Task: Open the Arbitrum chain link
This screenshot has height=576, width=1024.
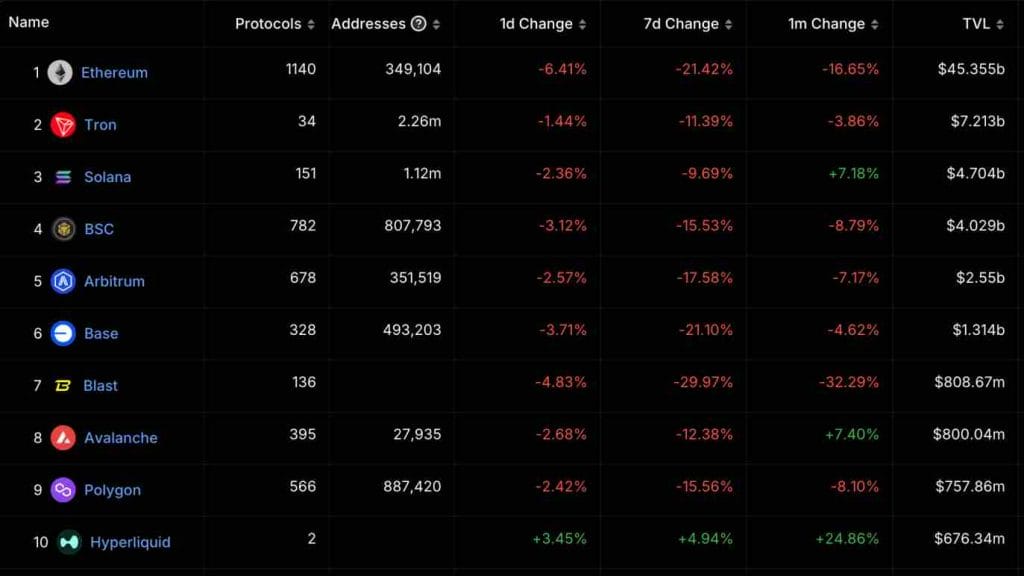Action: [113, 281]
